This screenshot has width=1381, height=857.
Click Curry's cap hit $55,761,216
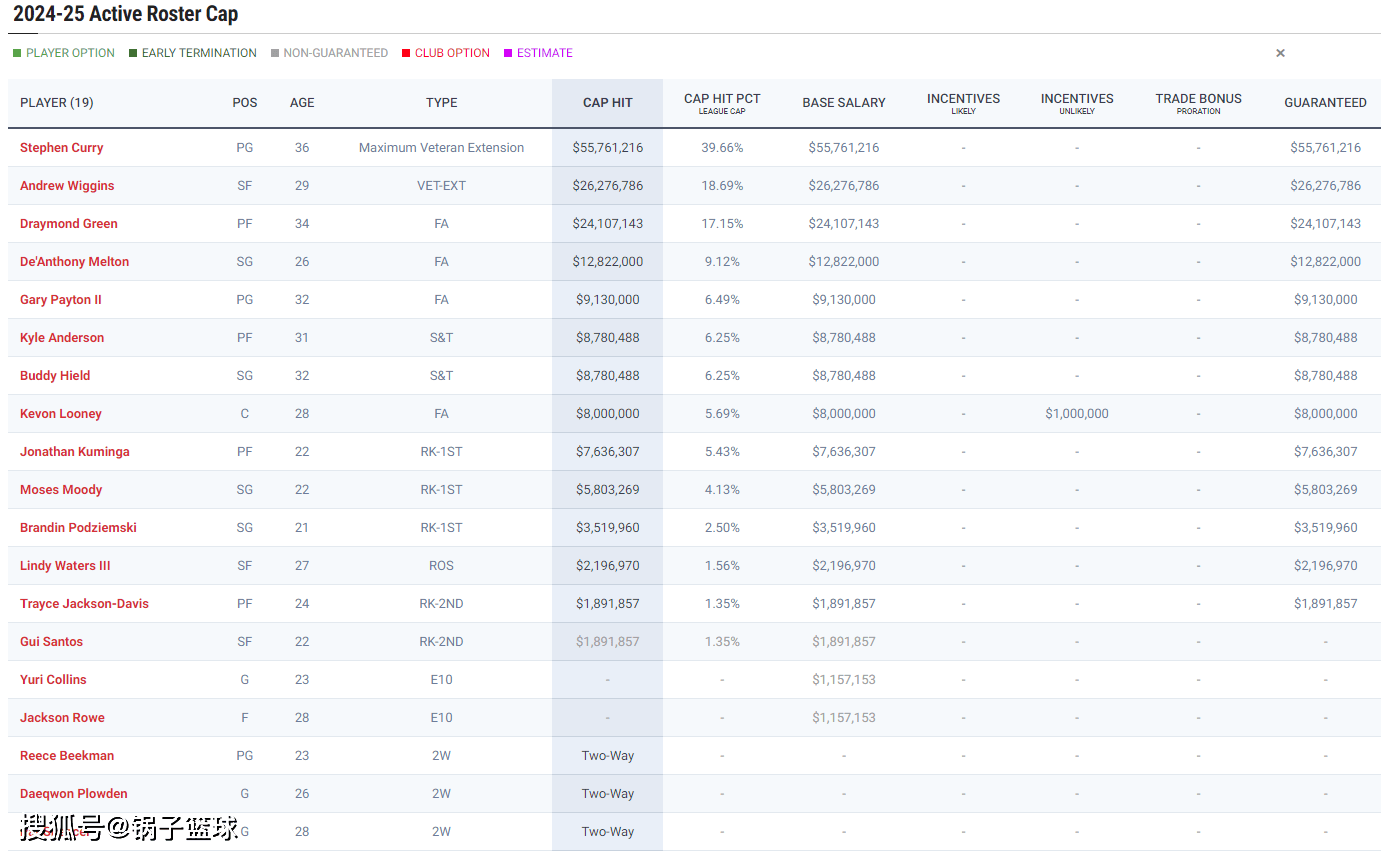coord(608,147)
